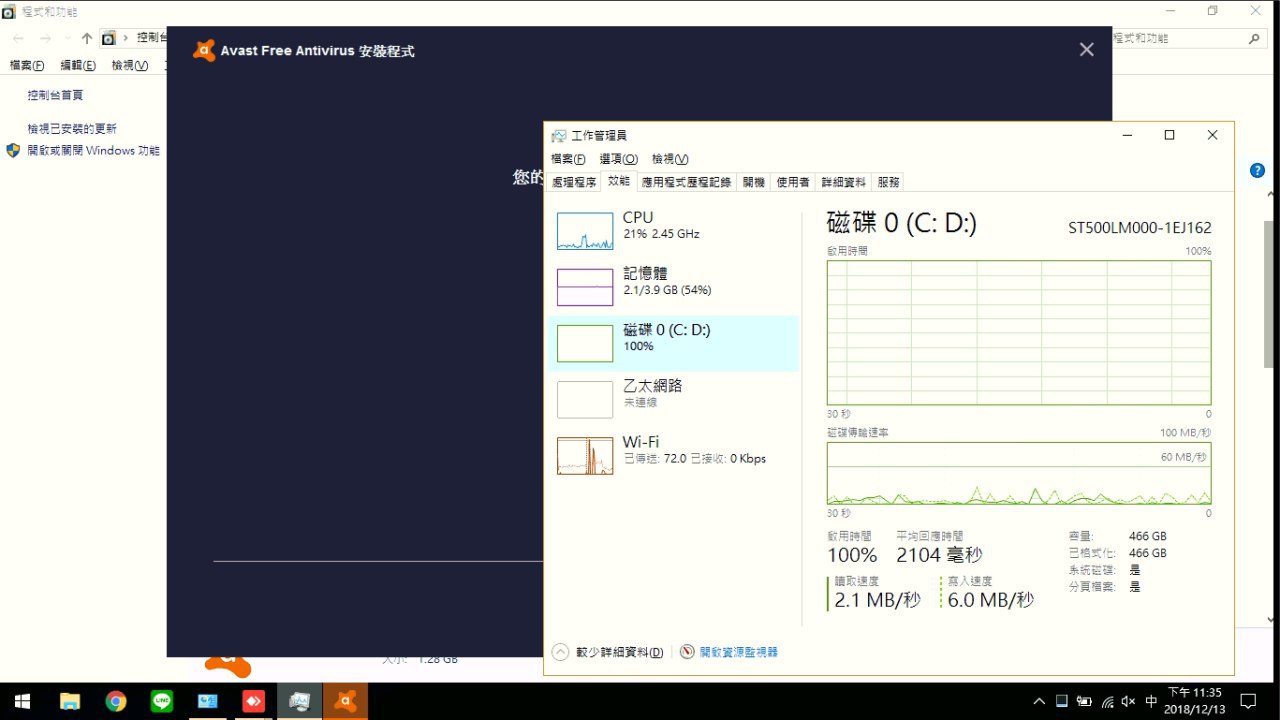The width and height of the screenshot is (1280, 720).
Task: Switch to the 開機 startup tab
Action: 753,182
